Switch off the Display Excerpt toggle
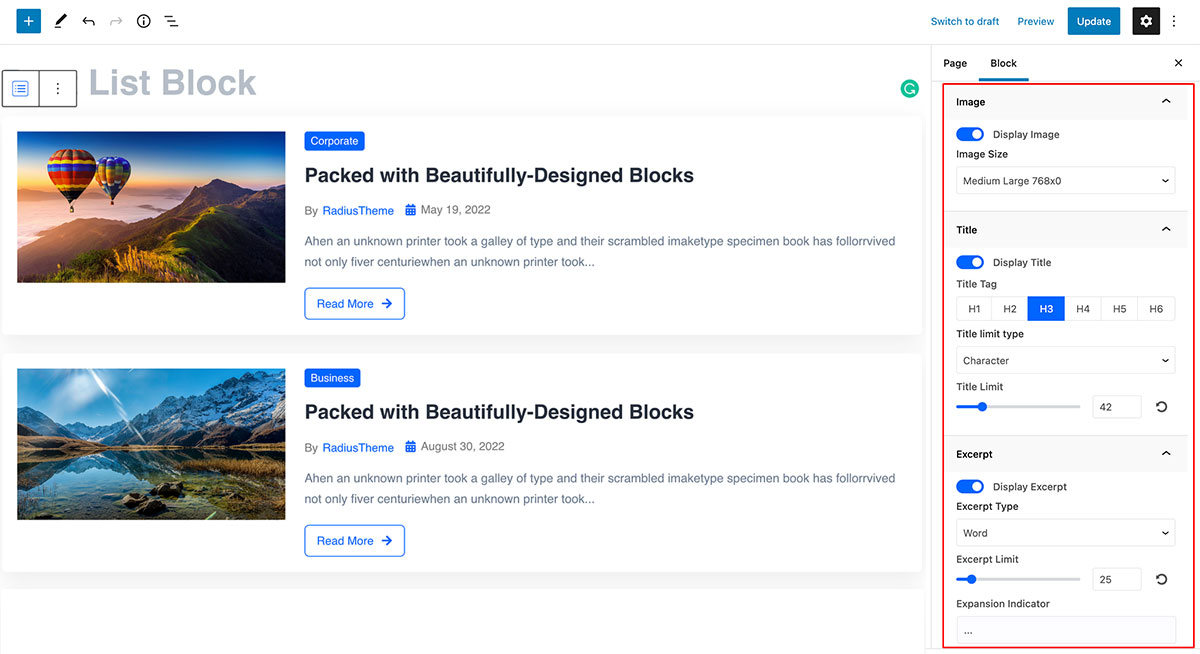Viewport: 1200px width, 654px height. 970,486
